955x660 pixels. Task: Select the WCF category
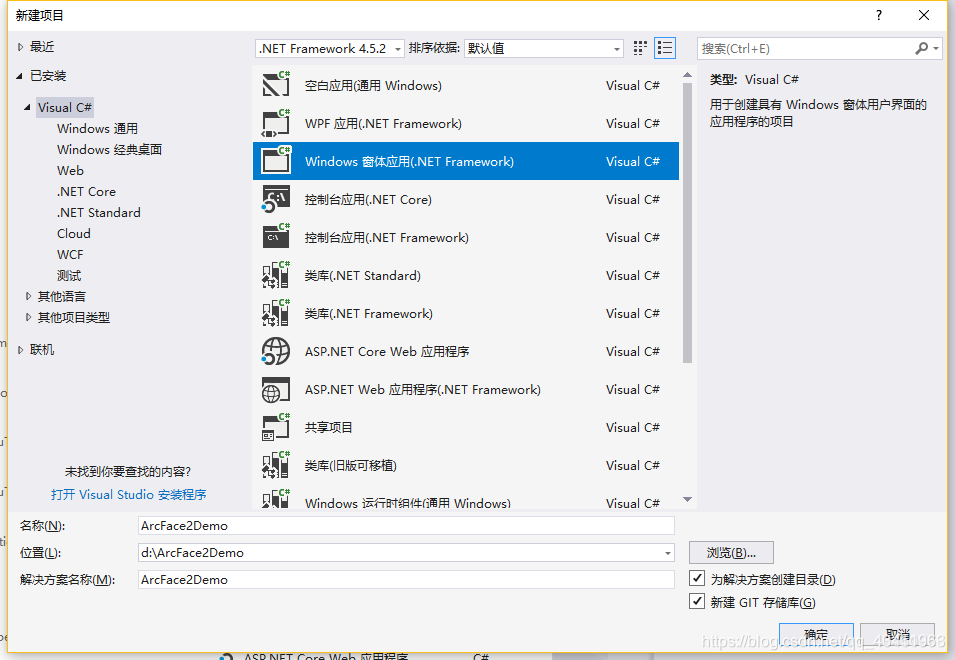70,255
